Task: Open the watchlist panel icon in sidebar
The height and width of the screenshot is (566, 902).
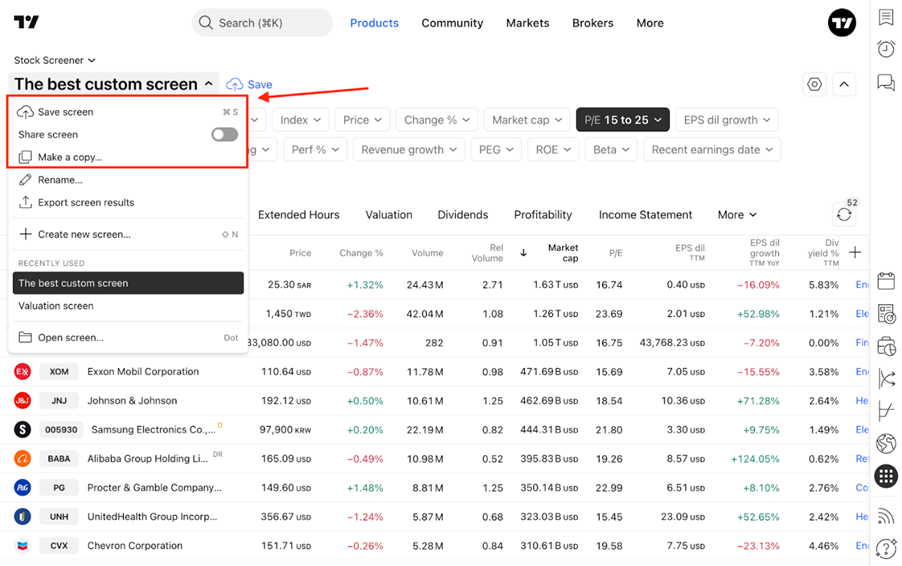Action: (886, 17)
